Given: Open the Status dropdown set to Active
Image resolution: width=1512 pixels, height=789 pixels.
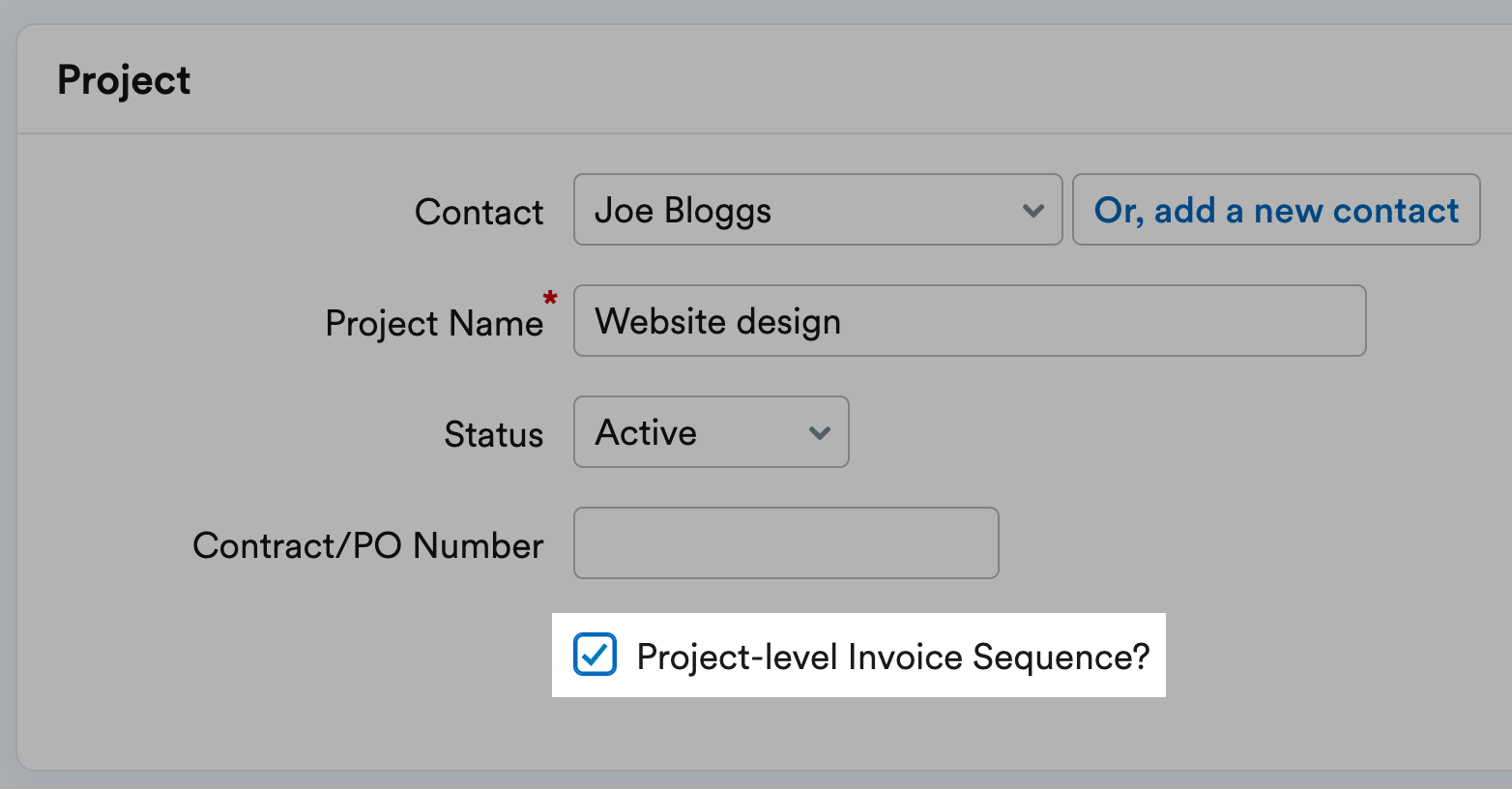Looking at the screenshot, I should click(x=712, y=432).
